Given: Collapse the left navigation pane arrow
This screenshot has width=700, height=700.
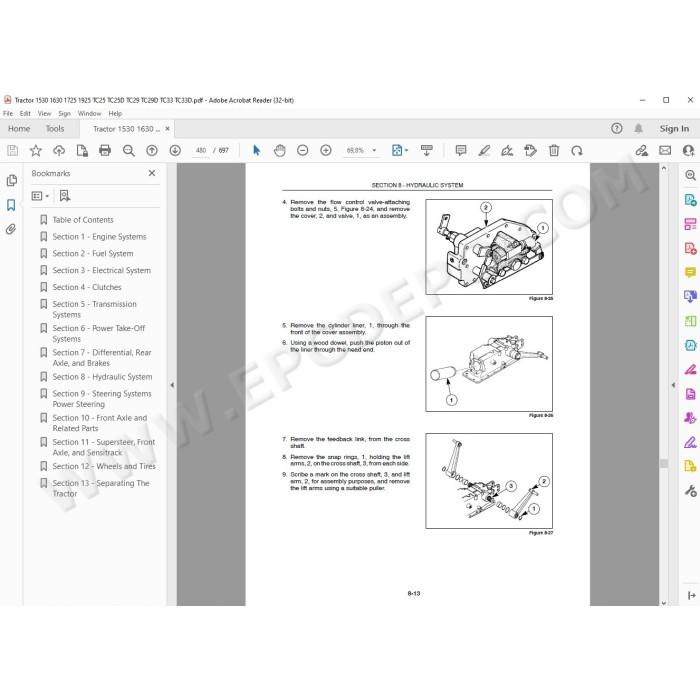Looking at the screenshot, I should 172,385.
